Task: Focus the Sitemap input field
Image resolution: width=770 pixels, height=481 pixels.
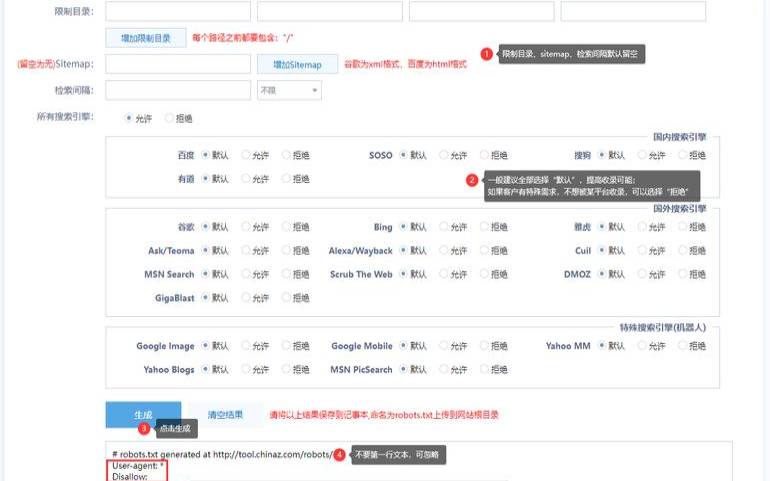Action: tap(177, 64)
